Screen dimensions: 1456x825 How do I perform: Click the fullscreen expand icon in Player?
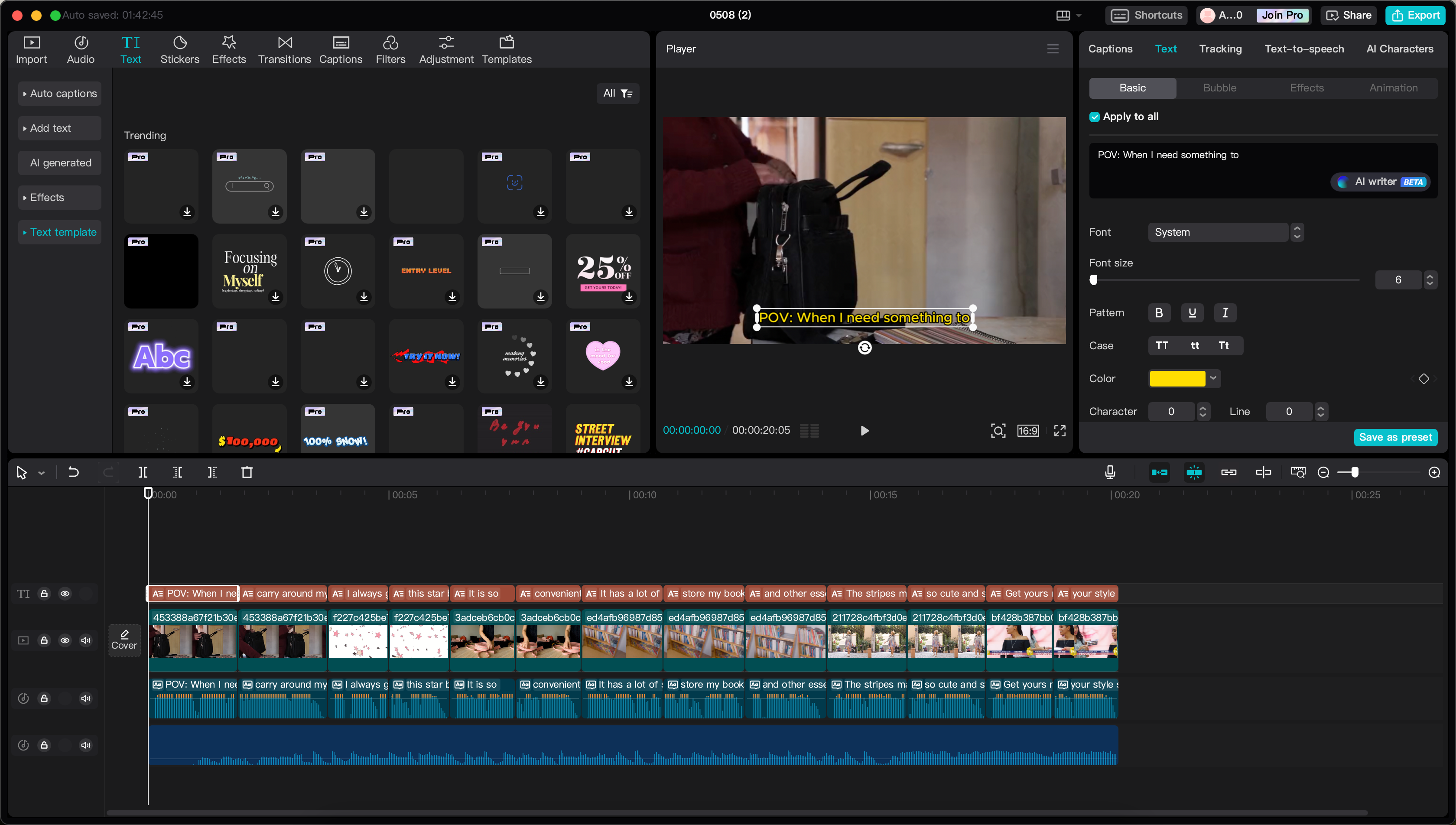[x=1059, y=431]
